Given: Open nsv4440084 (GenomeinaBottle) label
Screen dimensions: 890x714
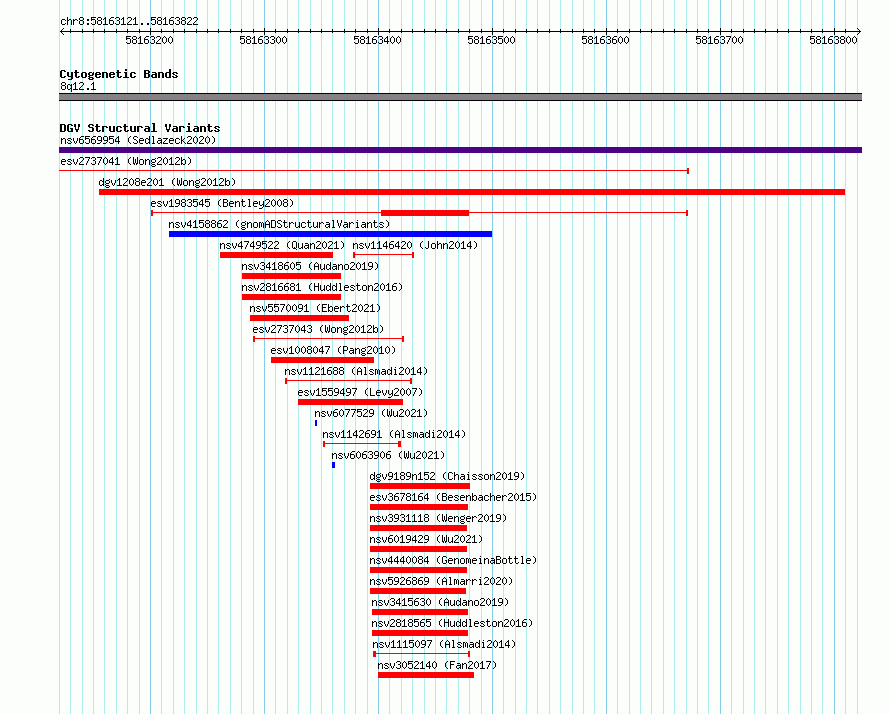Looking at the screenshot, I should click(x=453, y=560).
